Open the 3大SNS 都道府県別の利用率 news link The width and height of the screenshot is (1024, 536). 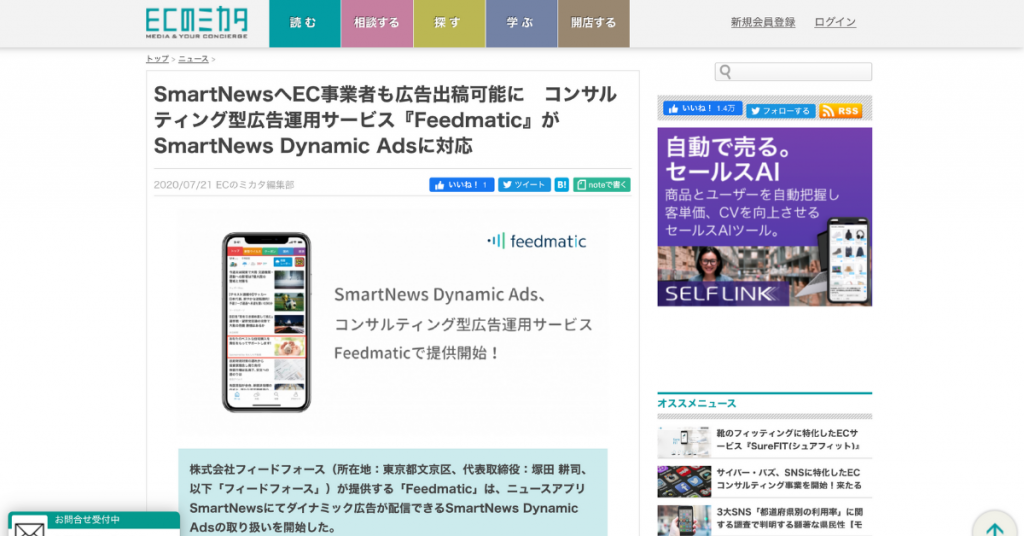click(789, 518)
